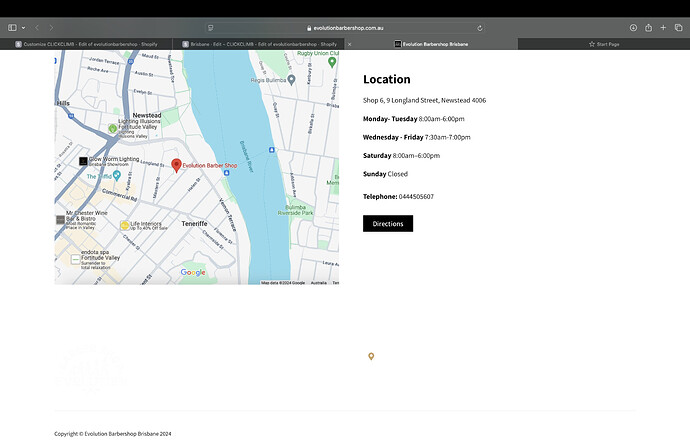Viewport: 690px width, 448px height.
Task: Select the Evolution Barbershop Brisbane tab
Action: (431, 44)
